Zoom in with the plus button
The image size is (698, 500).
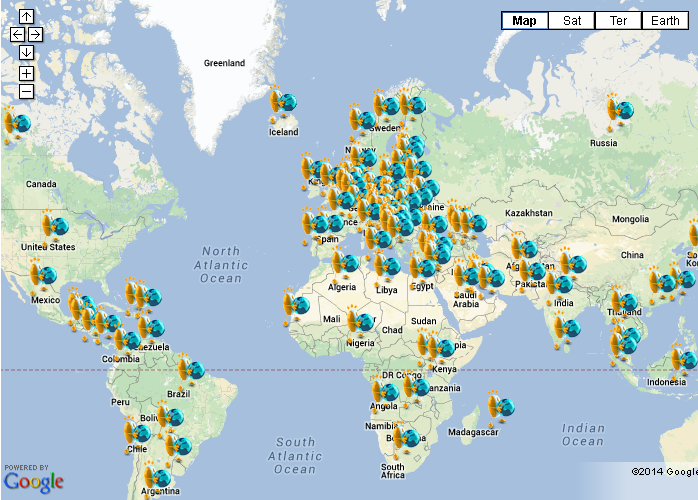point(26,73)
